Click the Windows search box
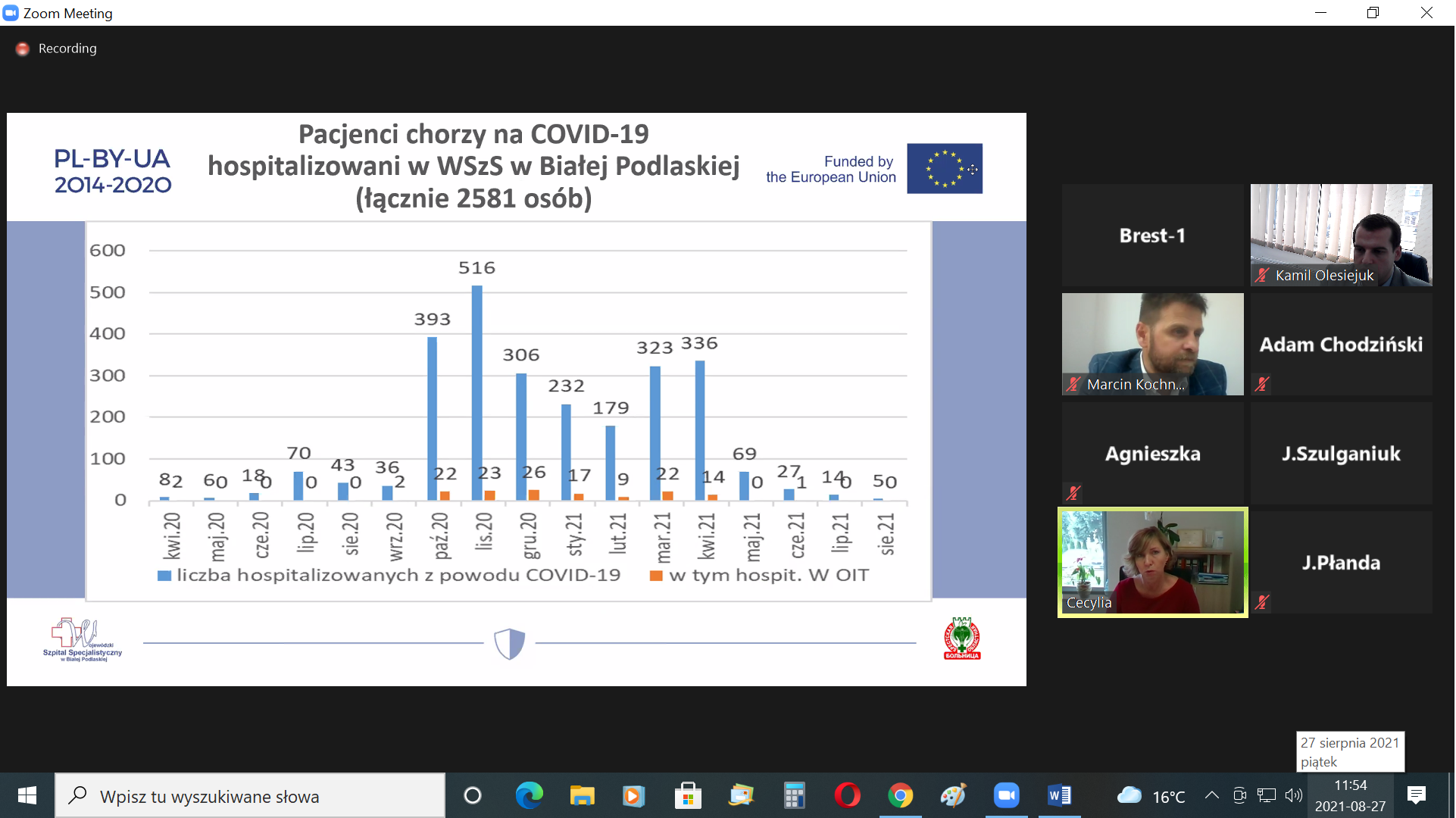The width and height of the screenshot is (1456, 818). point(250,796)
